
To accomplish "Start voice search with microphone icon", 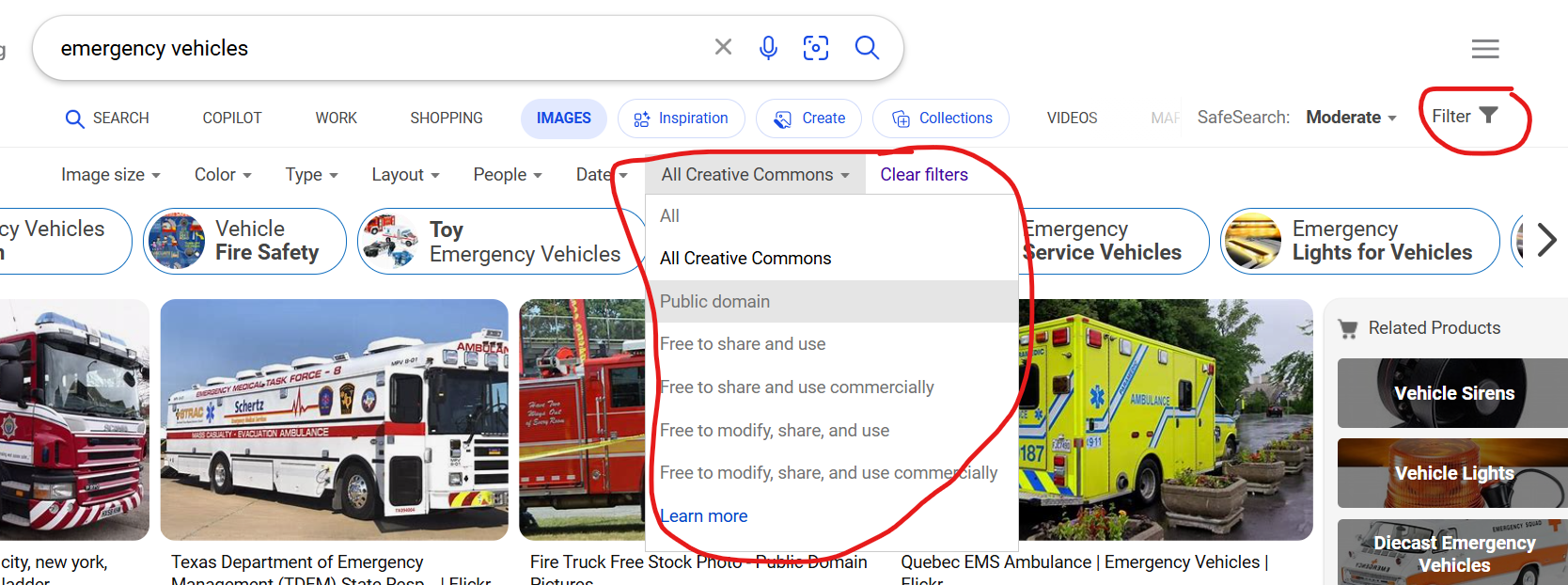I will tap(768, 47).
